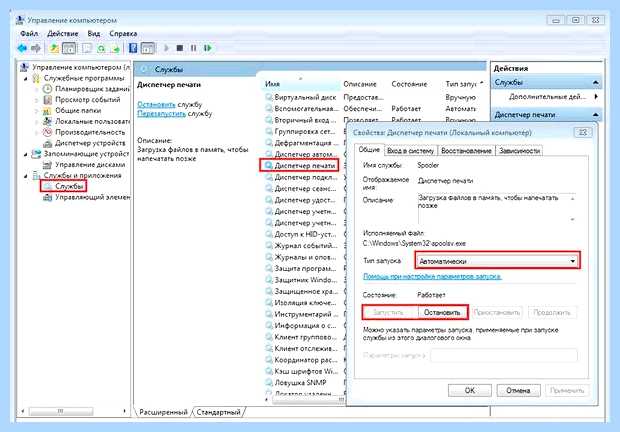The width and height of the screenshot is (620, 432).
Task: Open the Действие menu
Action: pos(62,34)
